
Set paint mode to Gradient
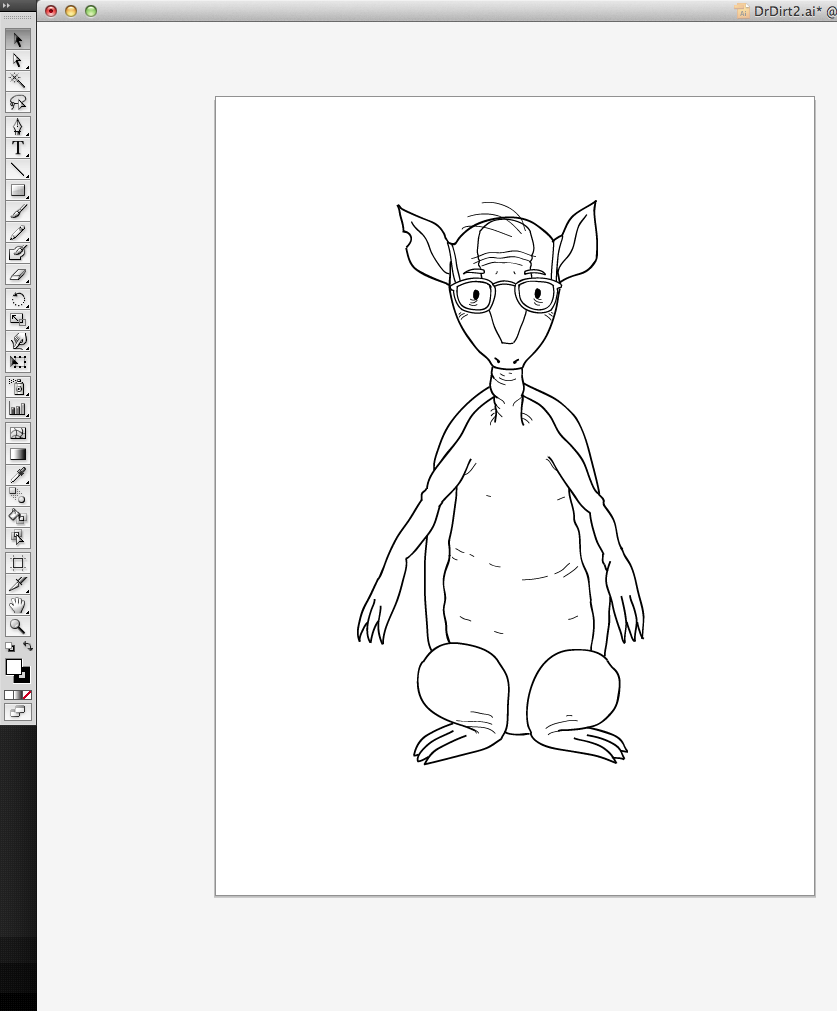point(17,695)
